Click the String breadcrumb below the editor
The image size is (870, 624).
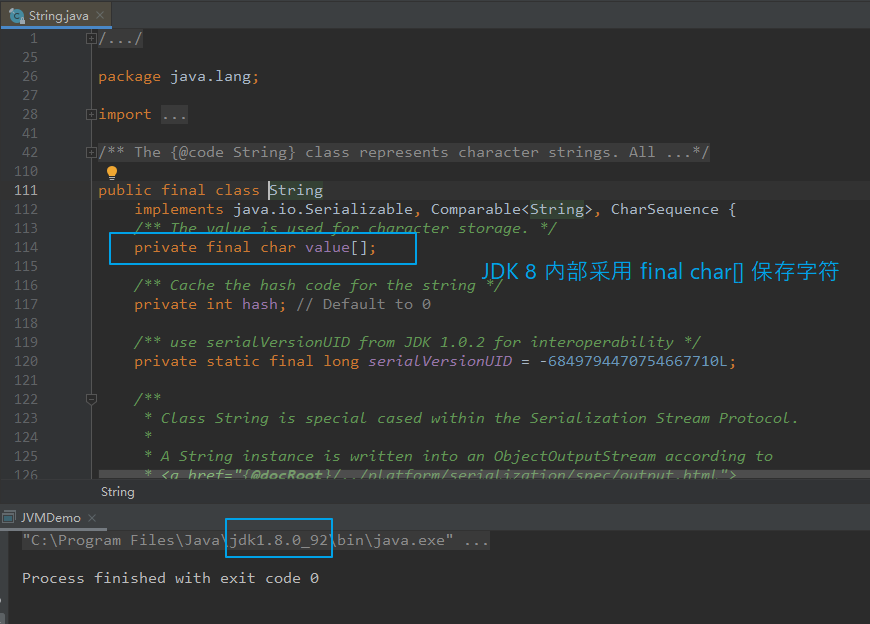click(118, 492)
